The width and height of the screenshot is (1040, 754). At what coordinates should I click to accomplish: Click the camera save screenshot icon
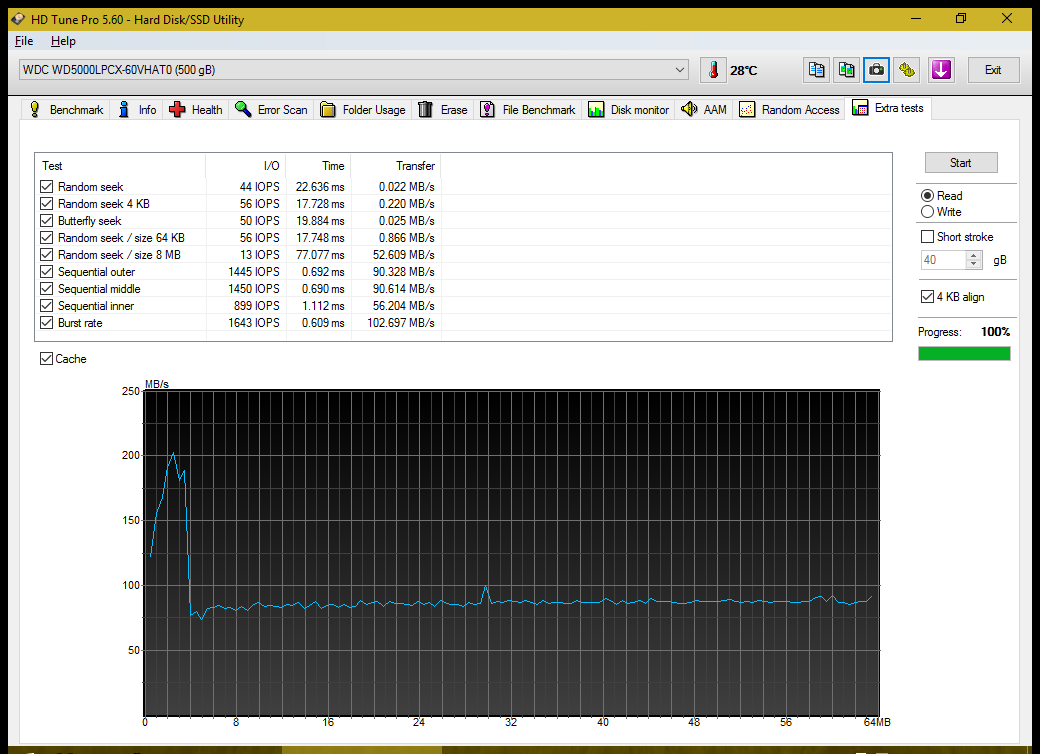(x=876, y=70)
